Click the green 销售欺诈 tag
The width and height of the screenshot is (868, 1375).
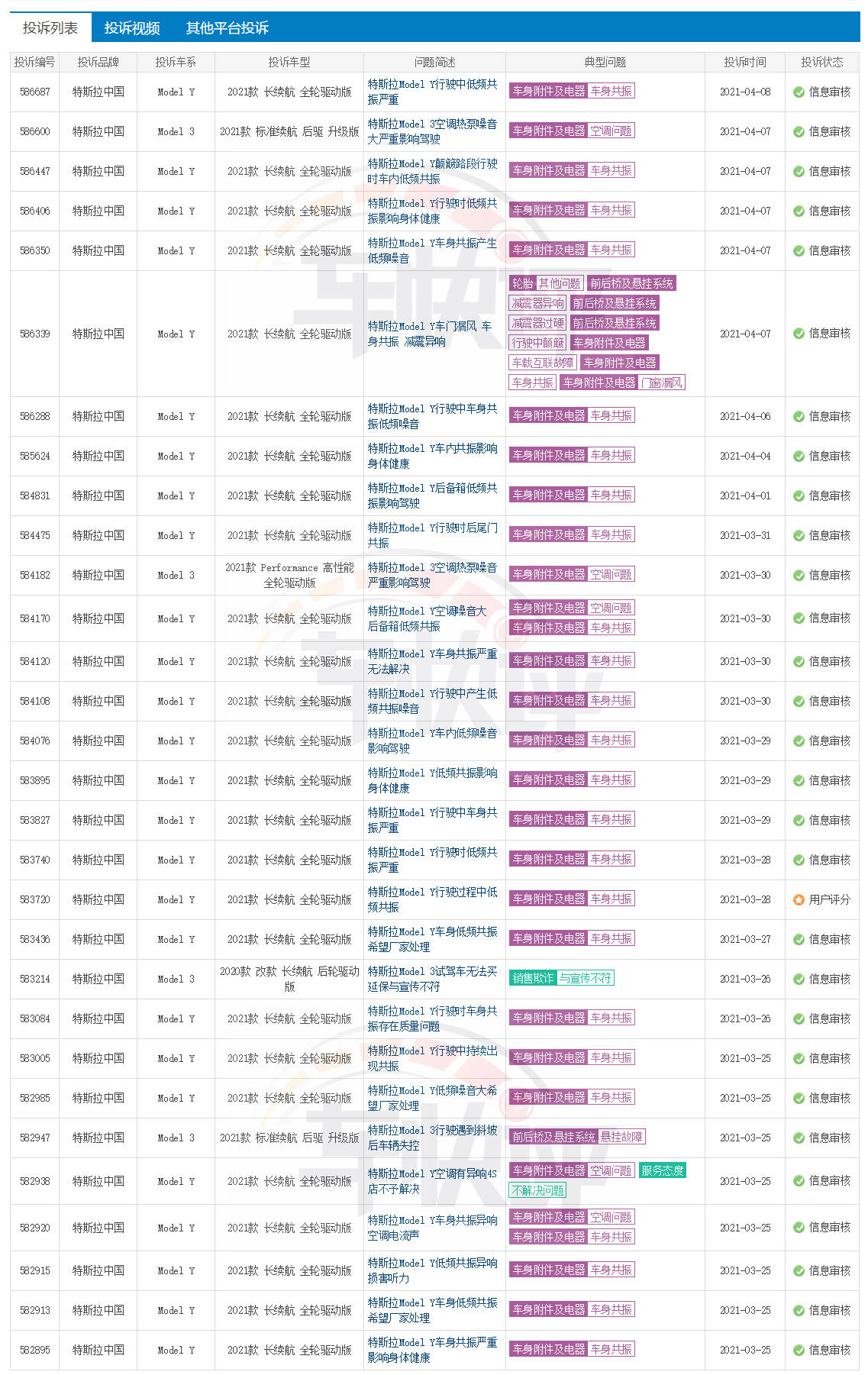pos(533,978)
